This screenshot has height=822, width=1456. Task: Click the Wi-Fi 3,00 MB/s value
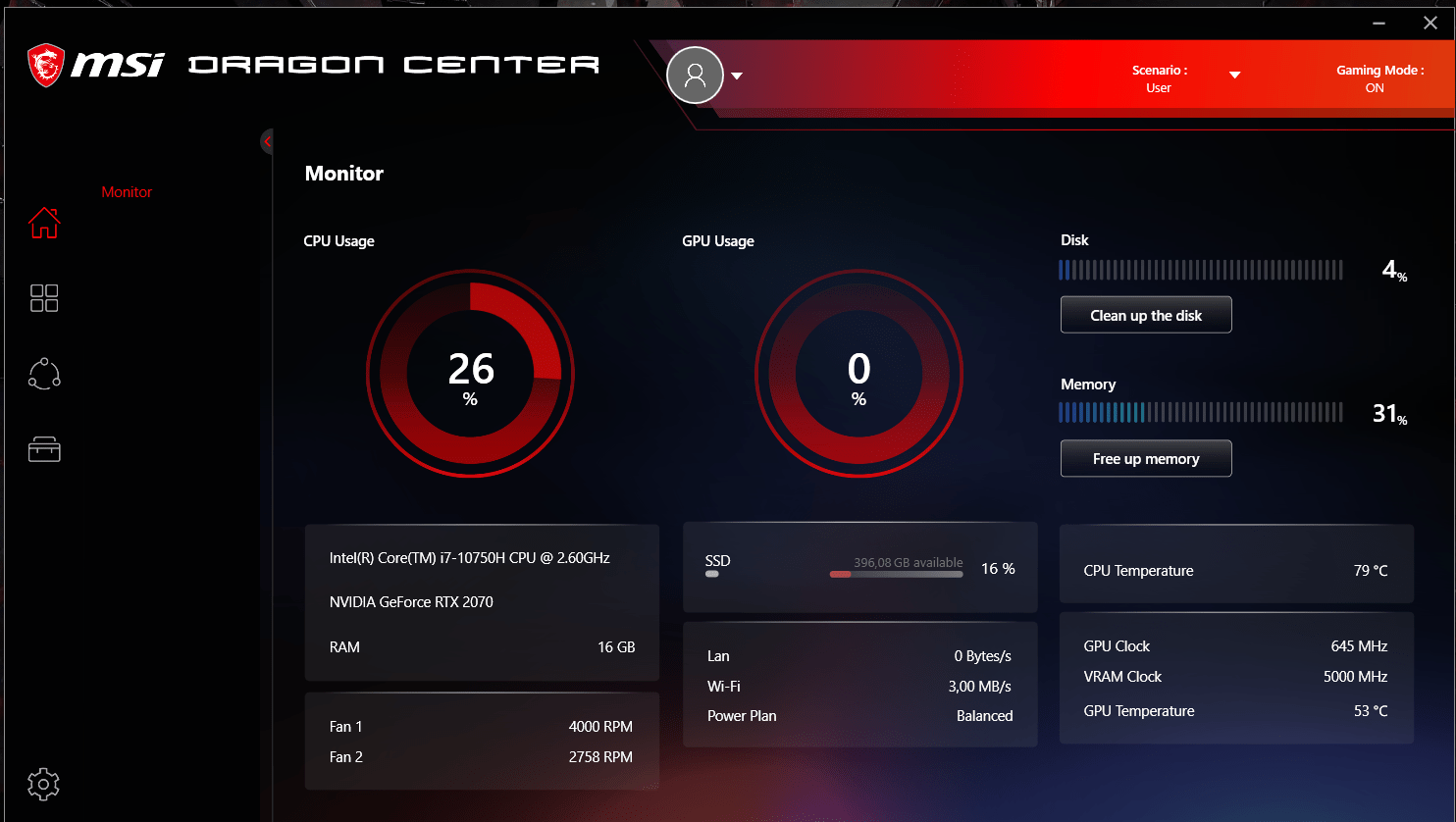[x=980, y=687]
